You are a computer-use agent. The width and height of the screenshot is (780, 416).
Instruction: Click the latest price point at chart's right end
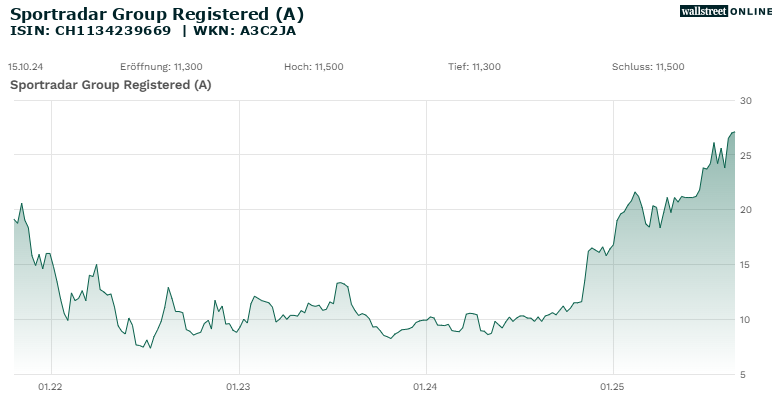[734, 132]
